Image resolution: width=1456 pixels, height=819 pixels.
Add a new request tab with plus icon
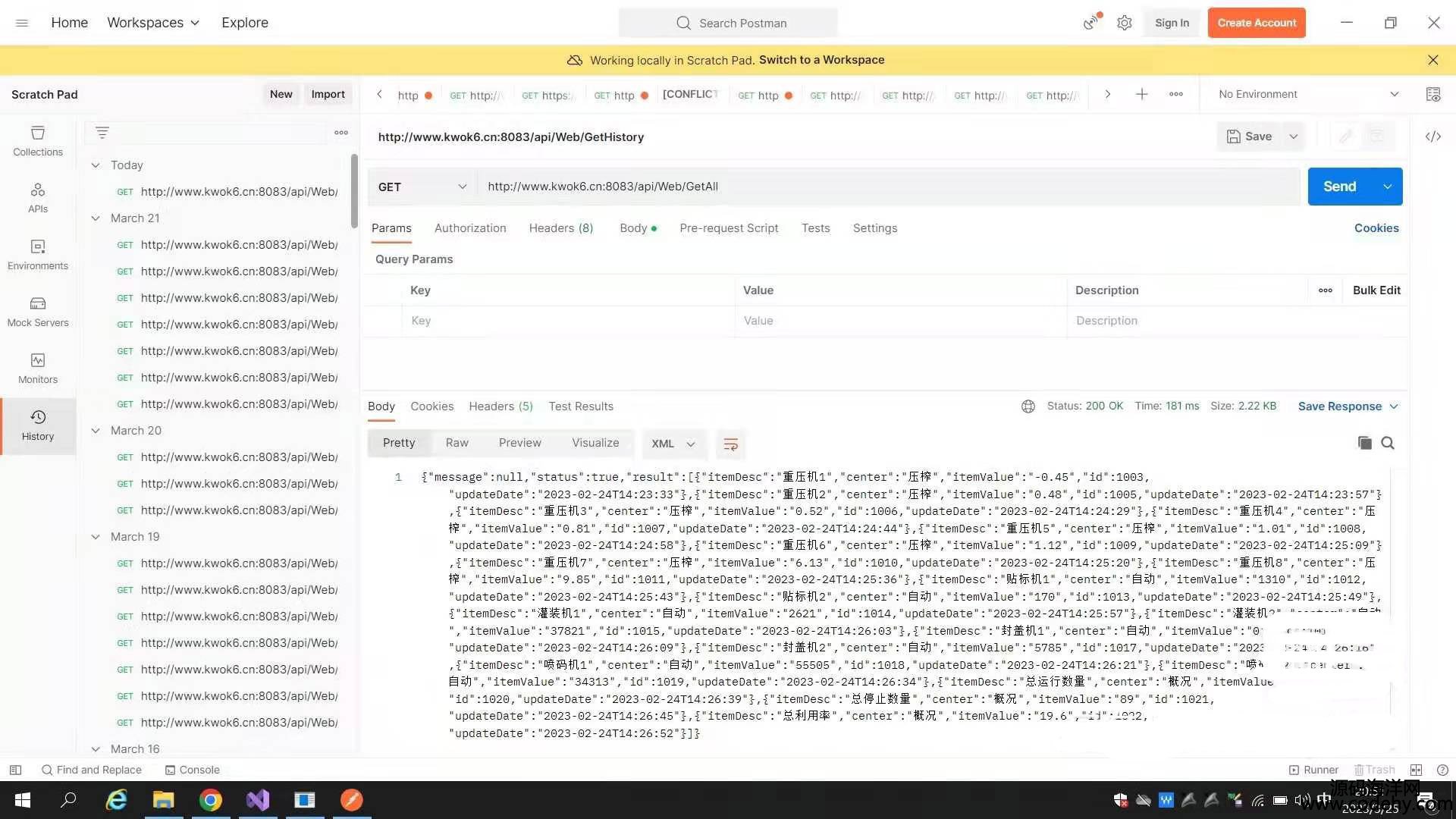(1141, 94)
